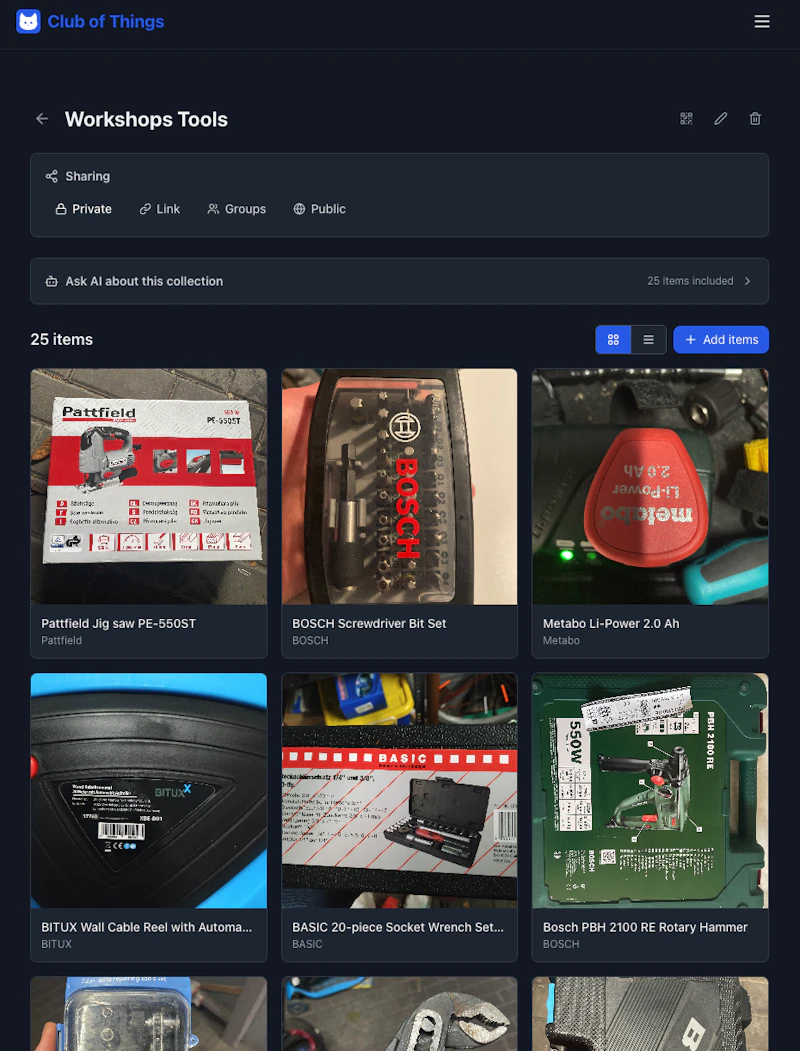800x1051 pixels.
Task: Go back using the left arrow
Action: tap(42, 119)
